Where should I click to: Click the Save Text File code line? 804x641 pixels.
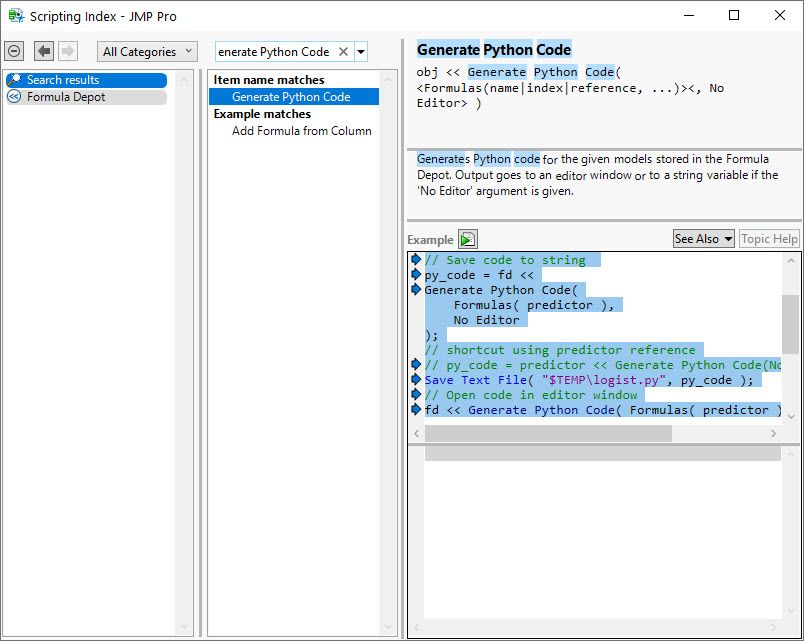(x=589, y=380)
